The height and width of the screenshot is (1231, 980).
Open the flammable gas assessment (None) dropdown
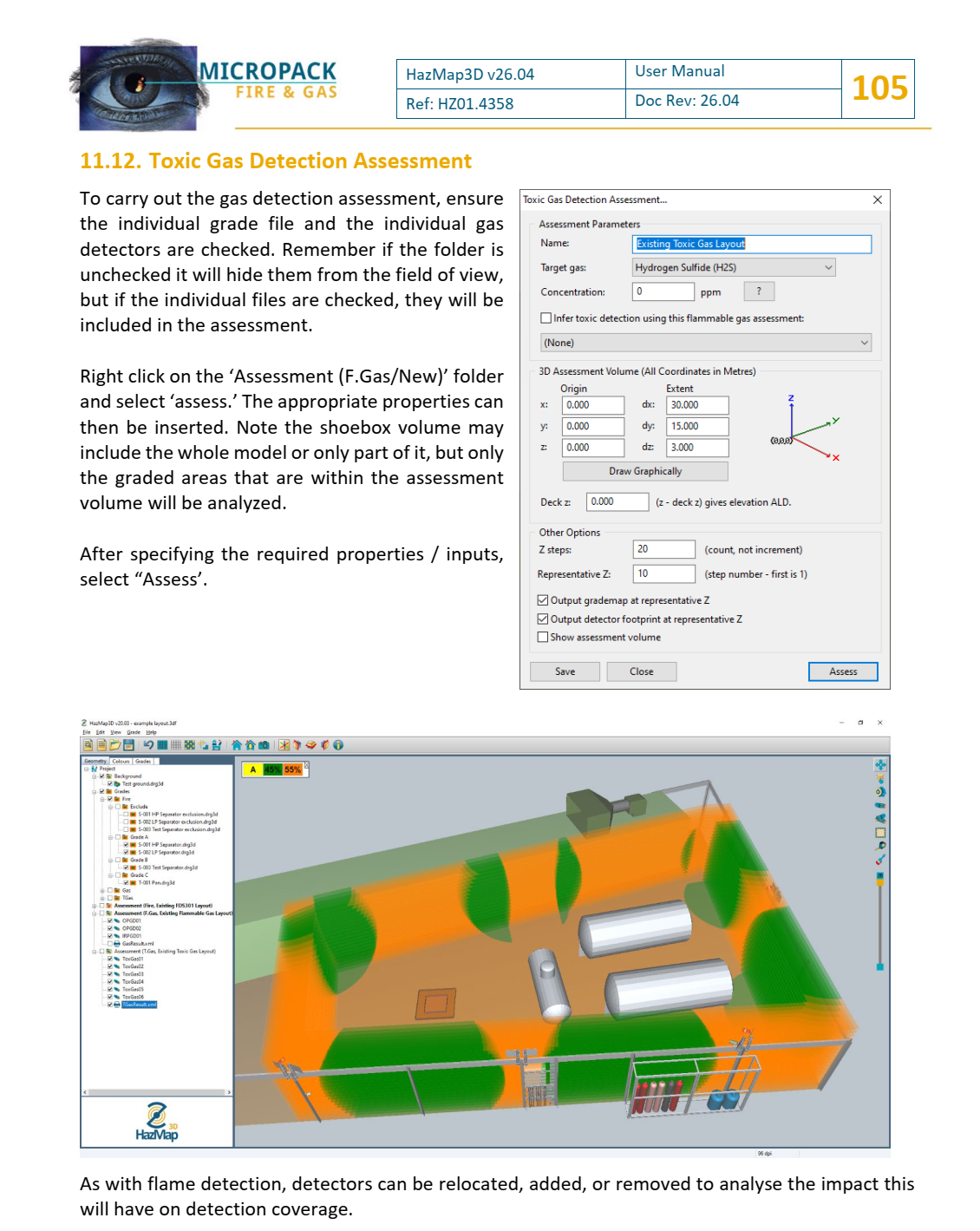point(706,343)
